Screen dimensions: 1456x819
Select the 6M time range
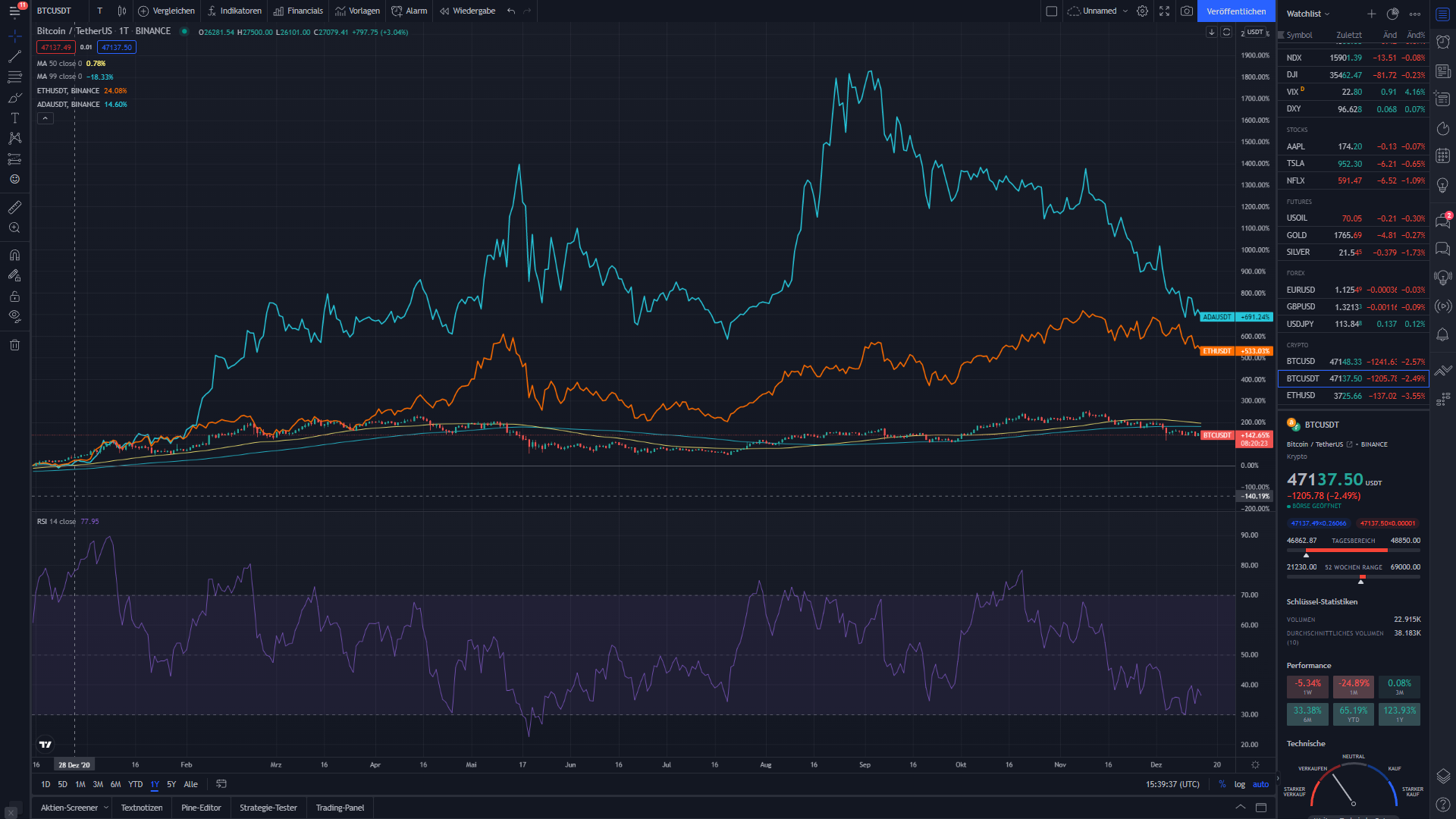(115, 784)
